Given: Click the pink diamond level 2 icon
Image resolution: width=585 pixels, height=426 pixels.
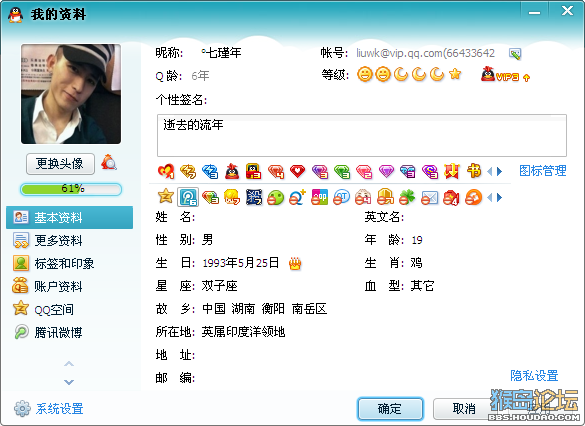Looking at the screenshot, I should click(x=364, y=171).
